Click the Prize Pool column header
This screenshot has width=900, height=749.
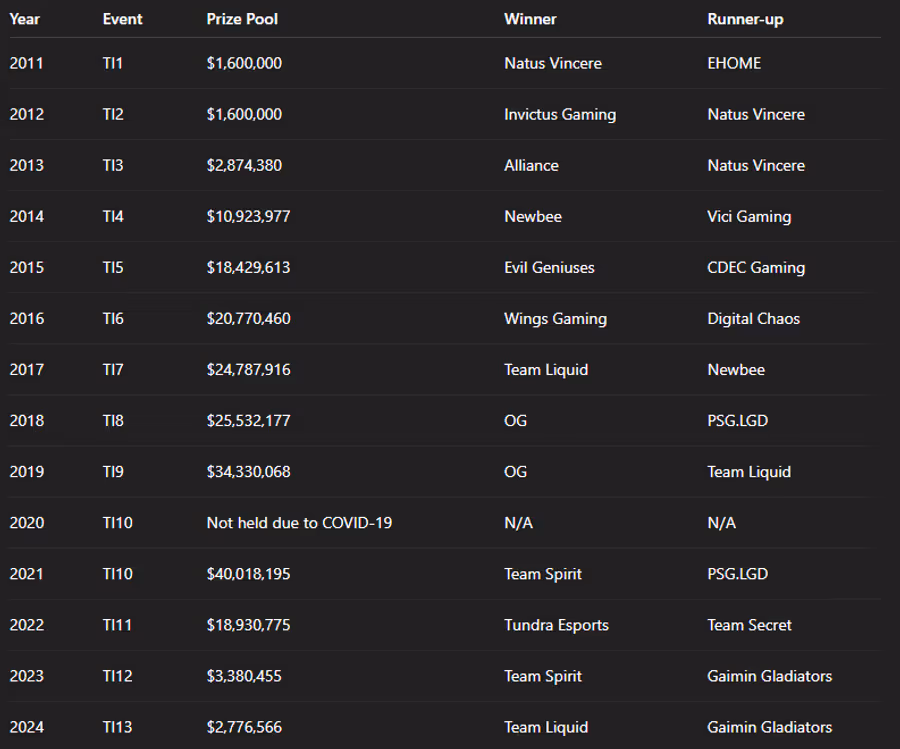pyautogui.click(x=246, y=19)
